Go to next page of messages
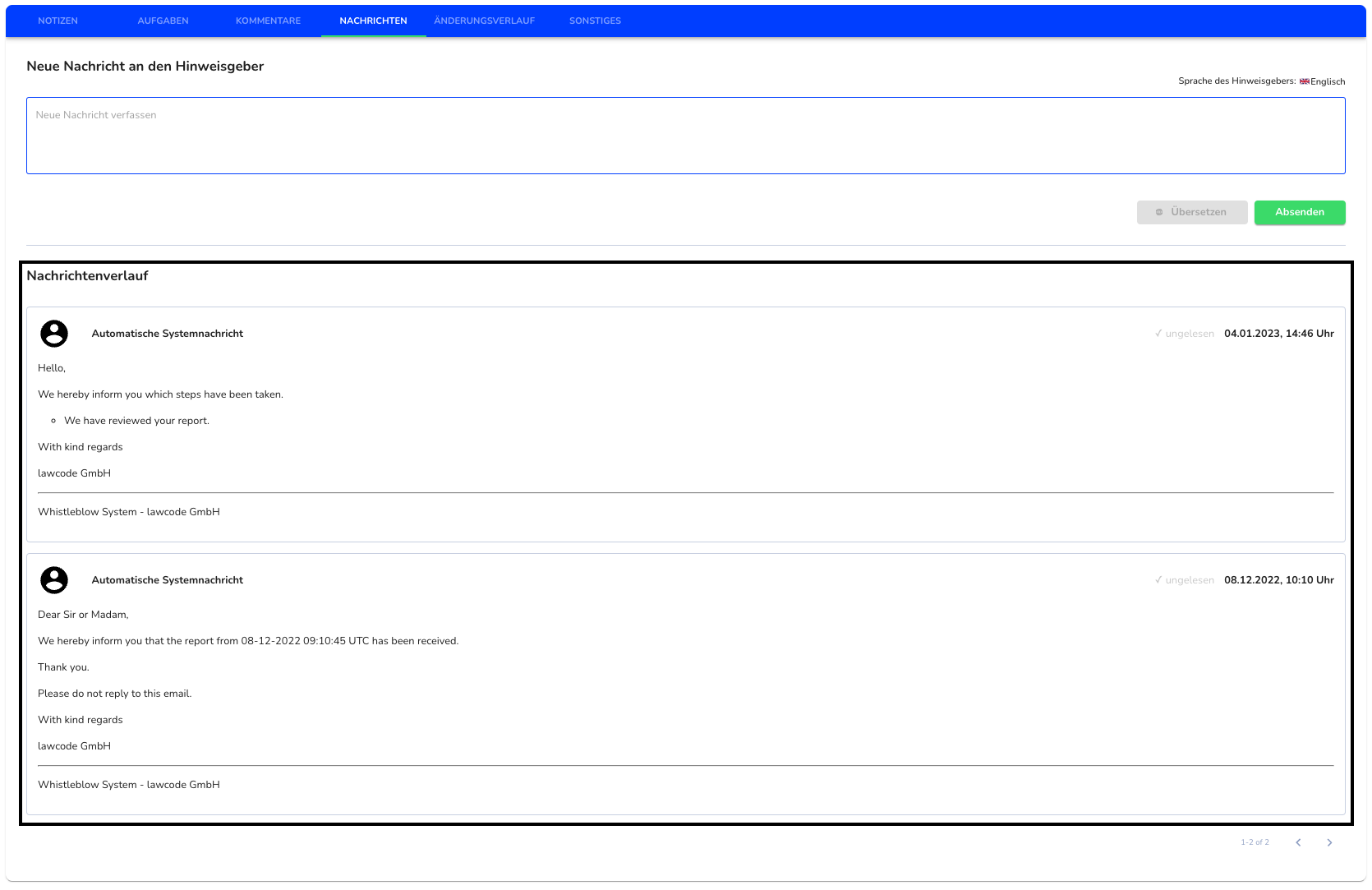Image resolution: width=1372 pixels, height=890 pixels. coord(1329,842)
